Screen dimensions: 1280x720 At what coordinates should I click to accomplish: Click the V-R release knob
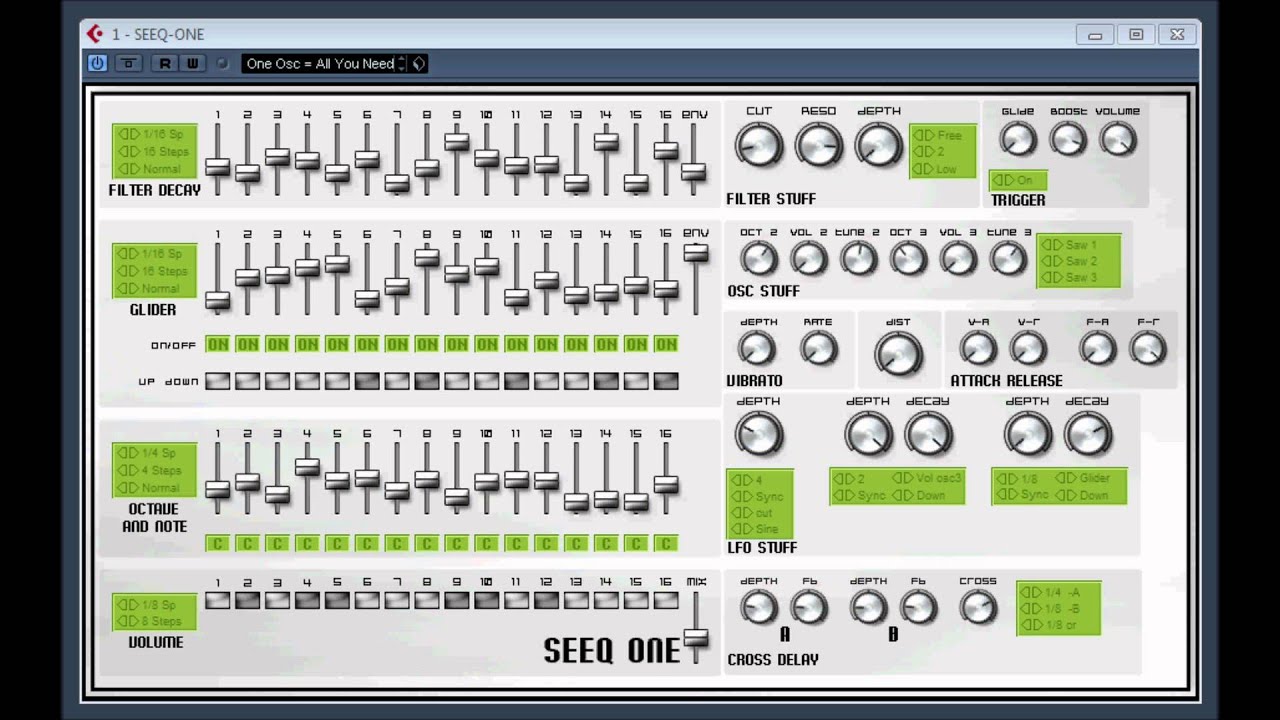pyautogui.click(x=1028, y=348)
